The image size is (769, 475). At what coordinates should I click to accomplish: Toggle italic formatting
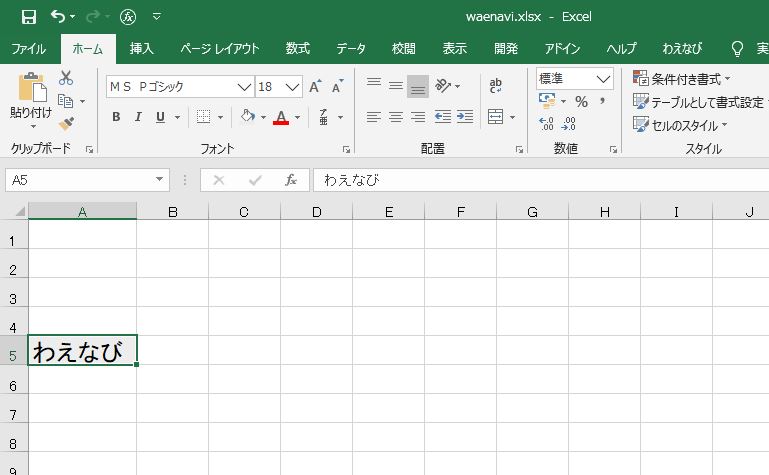(x=138, y=117)
